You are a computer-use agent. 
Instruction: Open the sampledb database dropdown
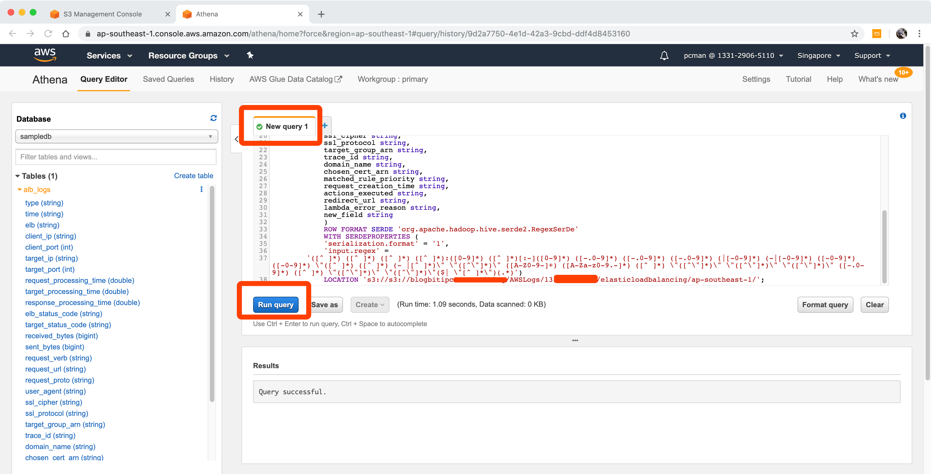coord(116,137)
